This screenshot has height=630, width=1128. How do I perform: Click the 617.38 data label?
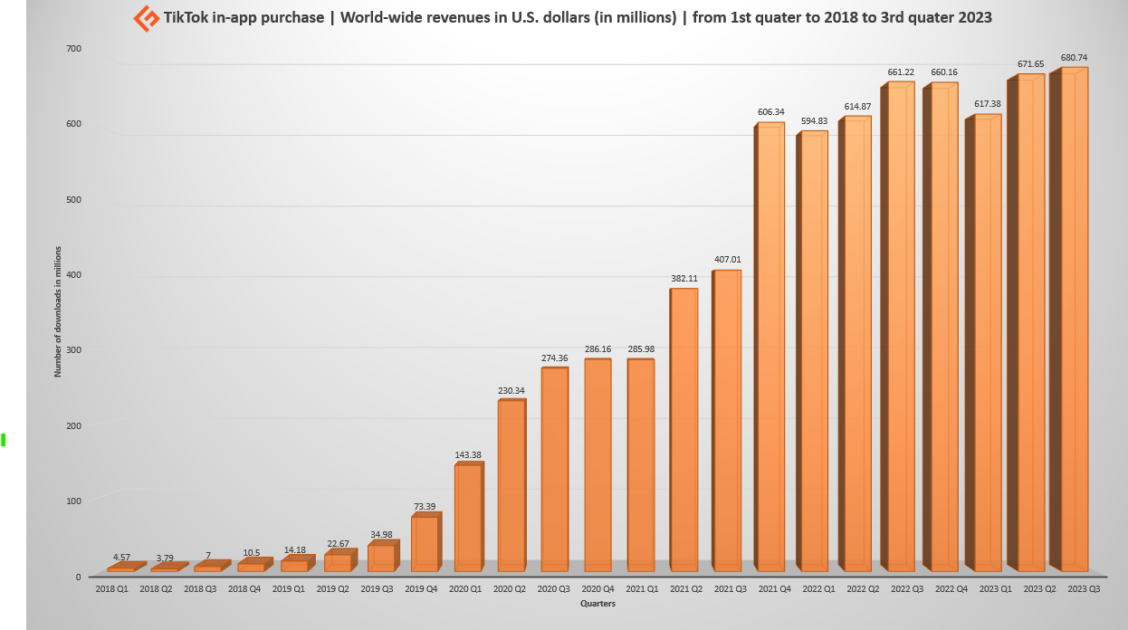click(x=988, y=104)
